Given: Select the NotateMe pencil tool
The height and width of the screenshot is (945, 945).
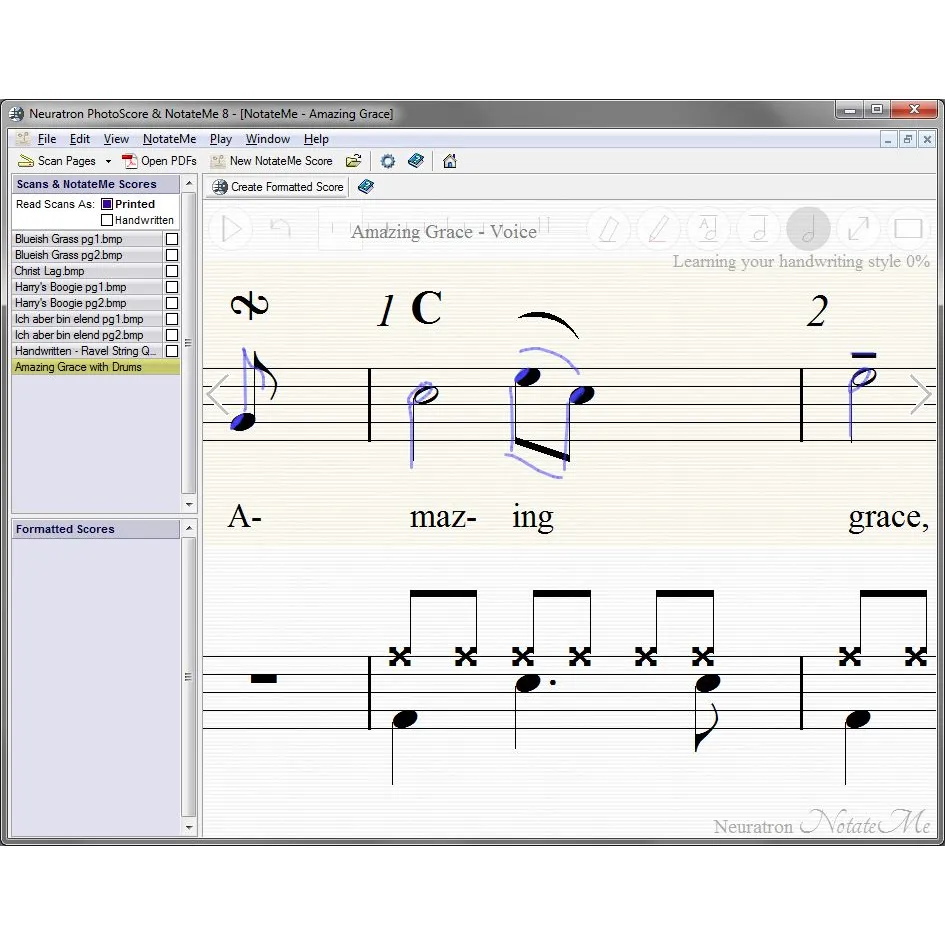Looking at the screenshot, I should [x=658, y=229].
